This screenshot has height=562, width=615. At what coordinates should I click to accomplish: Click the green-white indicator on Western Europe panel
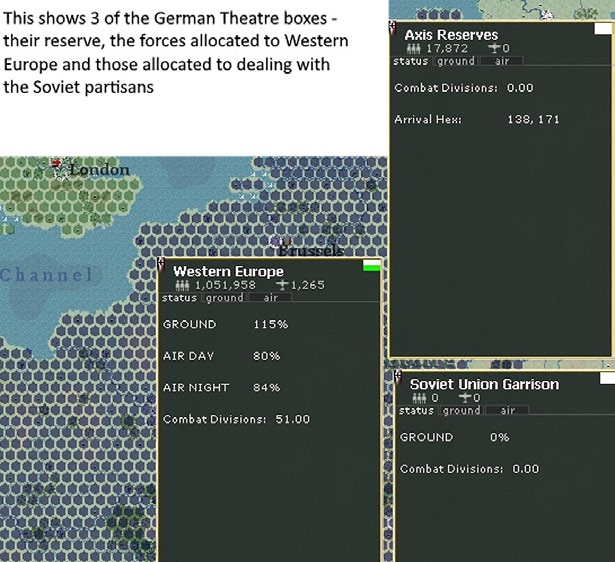pos(371,264)
